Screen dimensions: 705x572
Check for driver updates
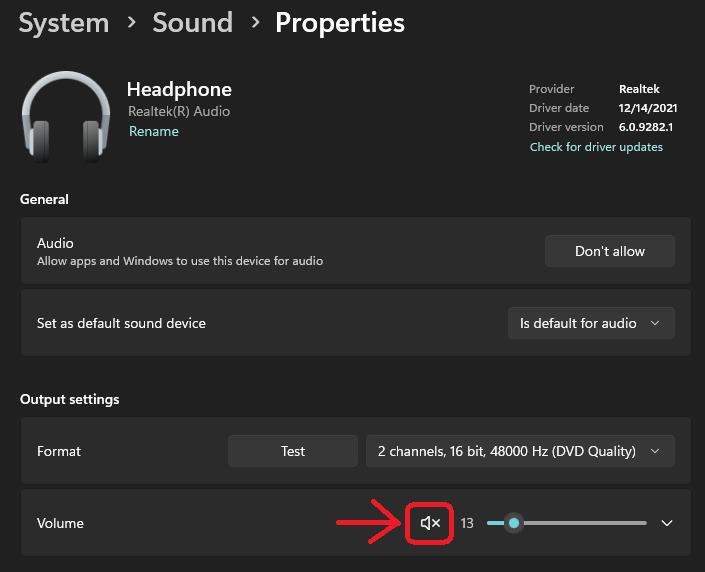point(596,147)
